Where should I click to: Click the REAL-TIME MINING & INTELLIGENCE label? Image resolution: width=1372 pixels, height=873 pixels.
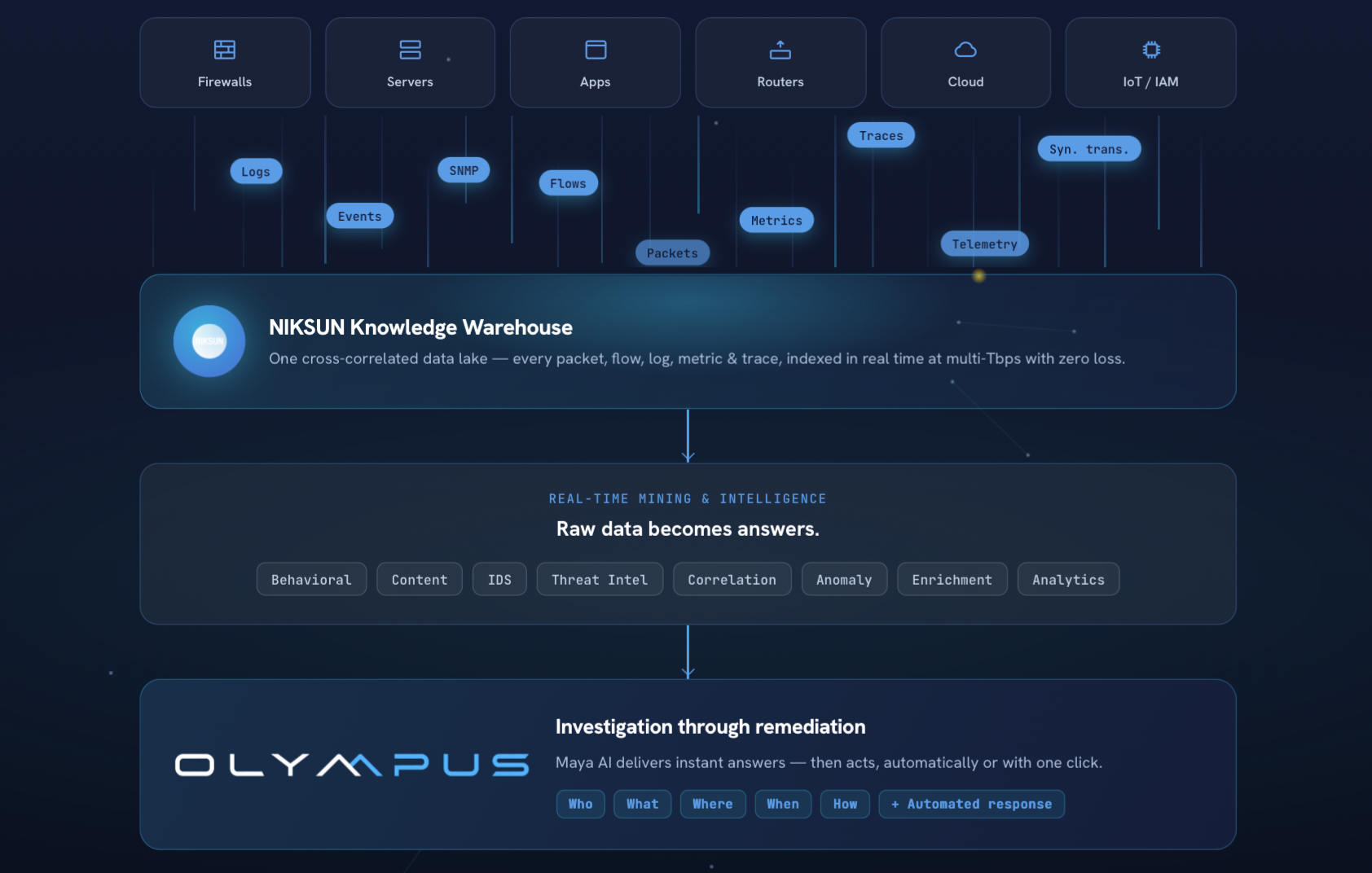tap(688, 498)
